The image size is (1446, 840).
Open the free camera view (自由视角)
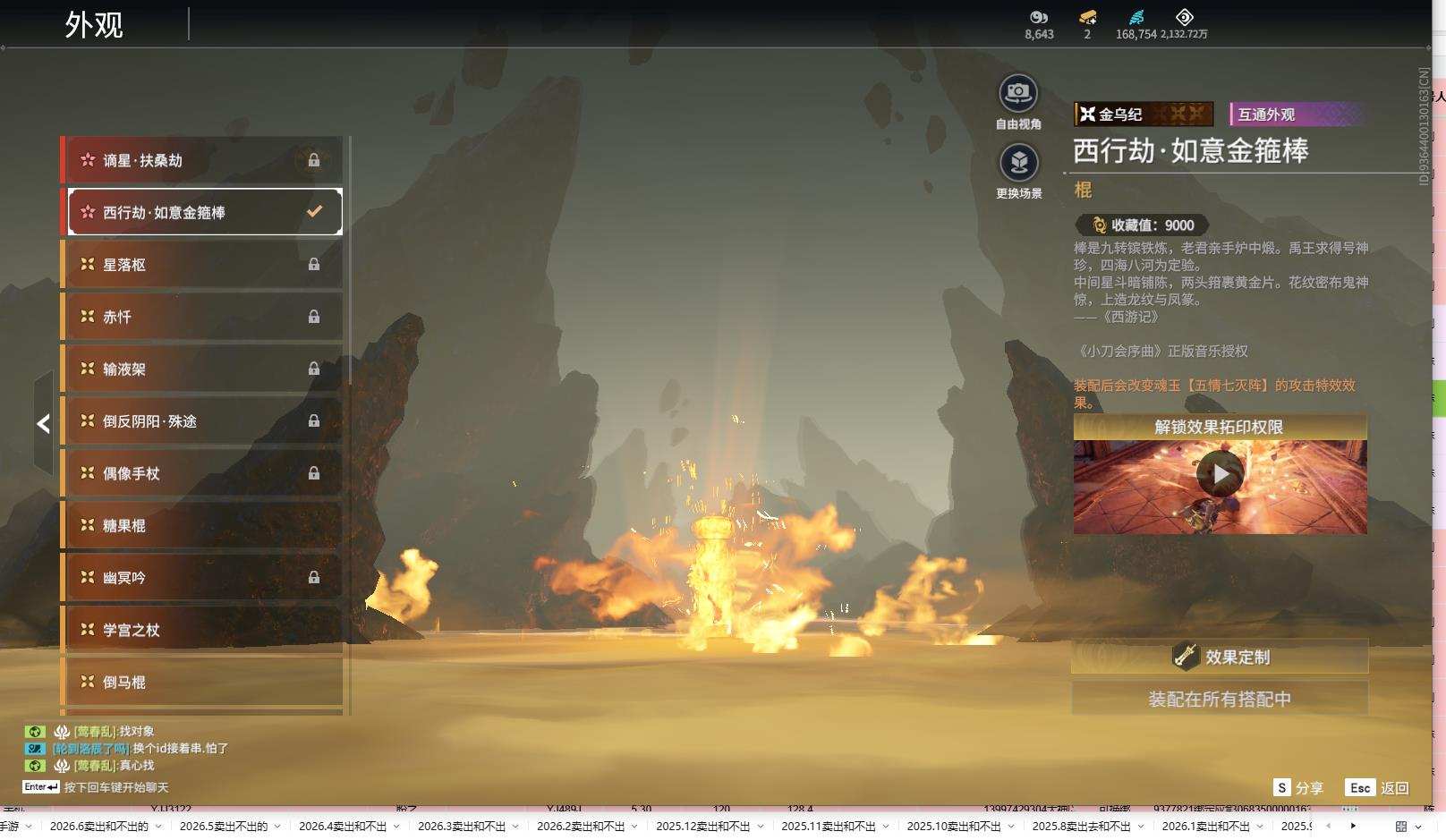[1017, 93]
